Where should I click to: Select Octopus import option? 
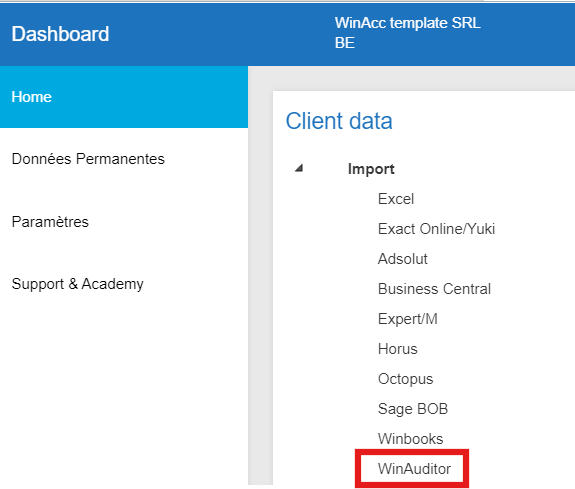coord(406,379)
